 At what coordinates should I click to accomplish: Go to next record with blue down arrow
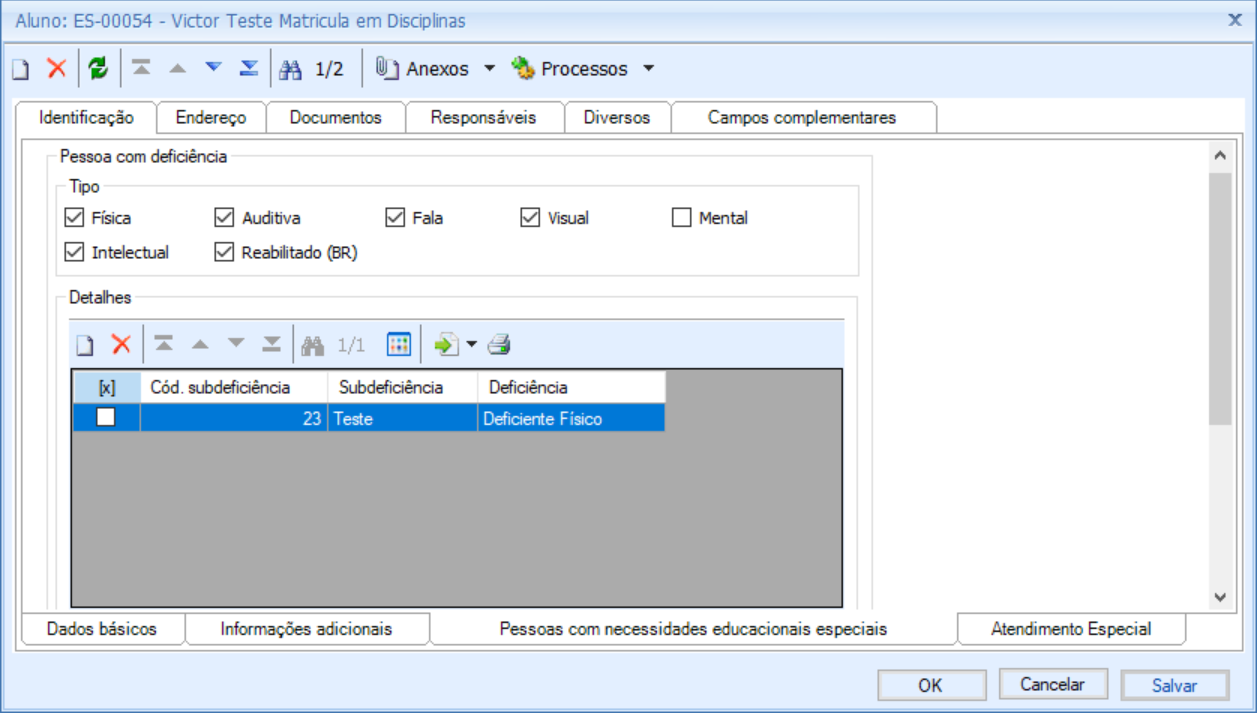click(x=213, y=69)
